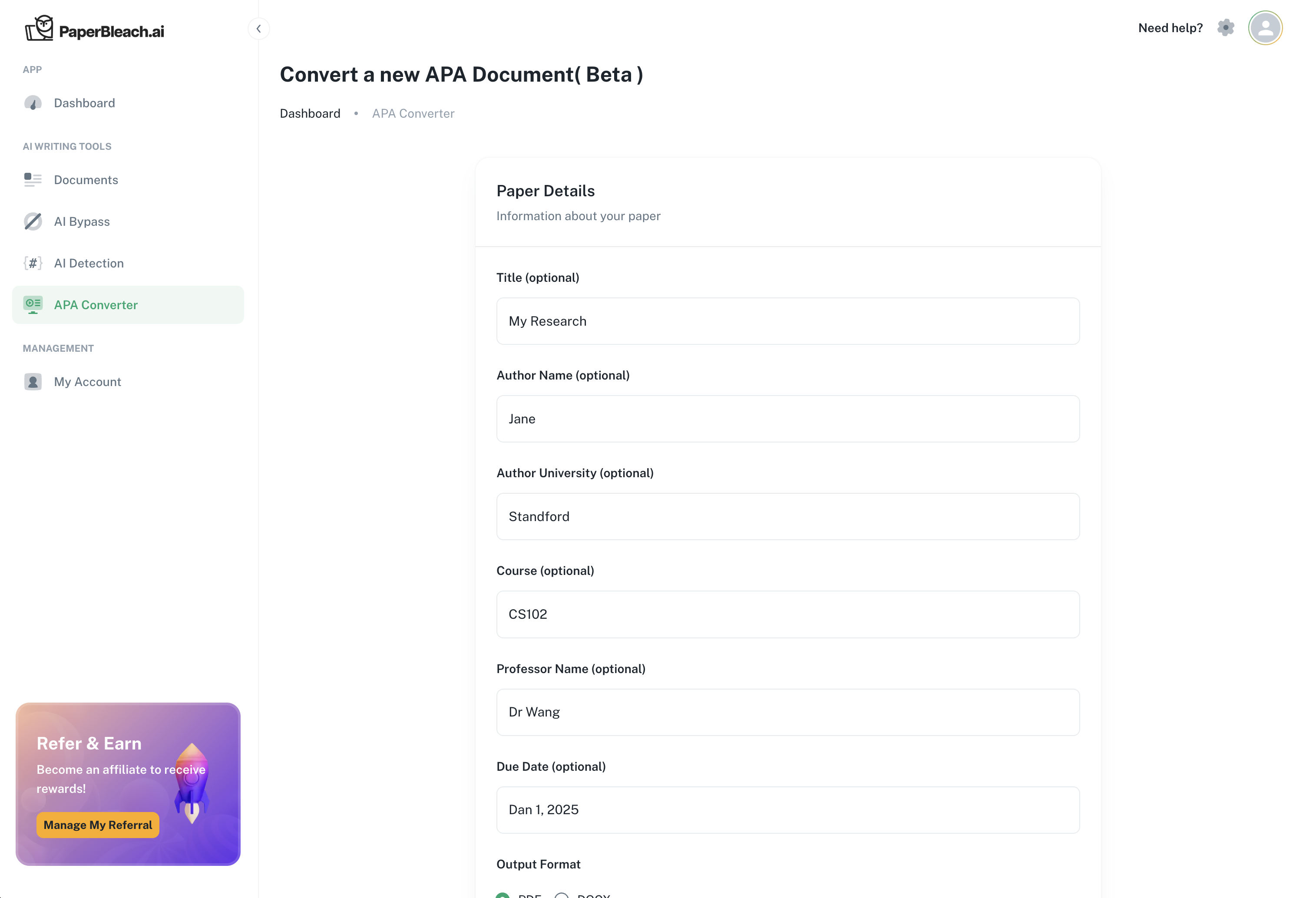Keep PDF selected as output format
This screenshot has width=1316, height=898.
503,895
